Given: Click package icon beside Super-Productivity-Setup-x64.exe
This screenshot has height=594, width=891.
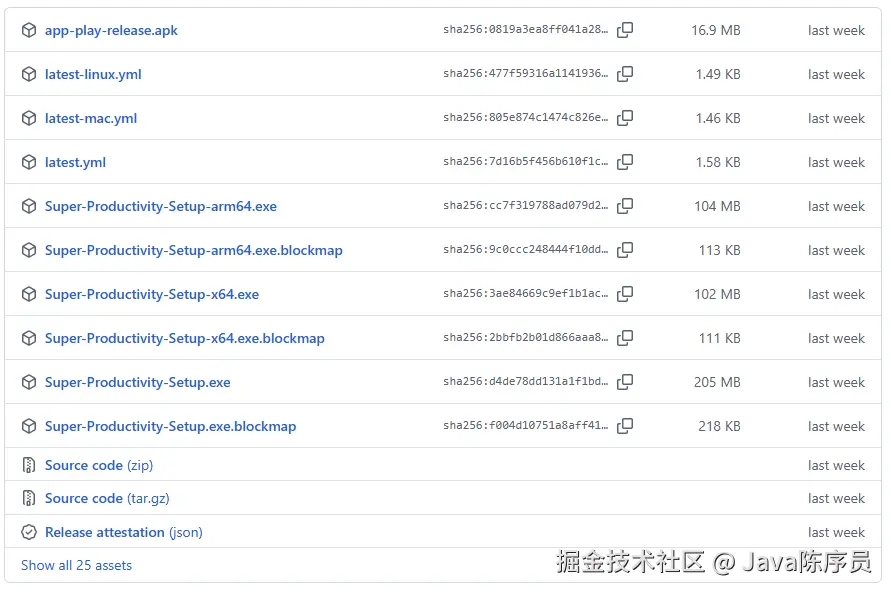Looking at the screenshot, I should click(x=29, y=294).
